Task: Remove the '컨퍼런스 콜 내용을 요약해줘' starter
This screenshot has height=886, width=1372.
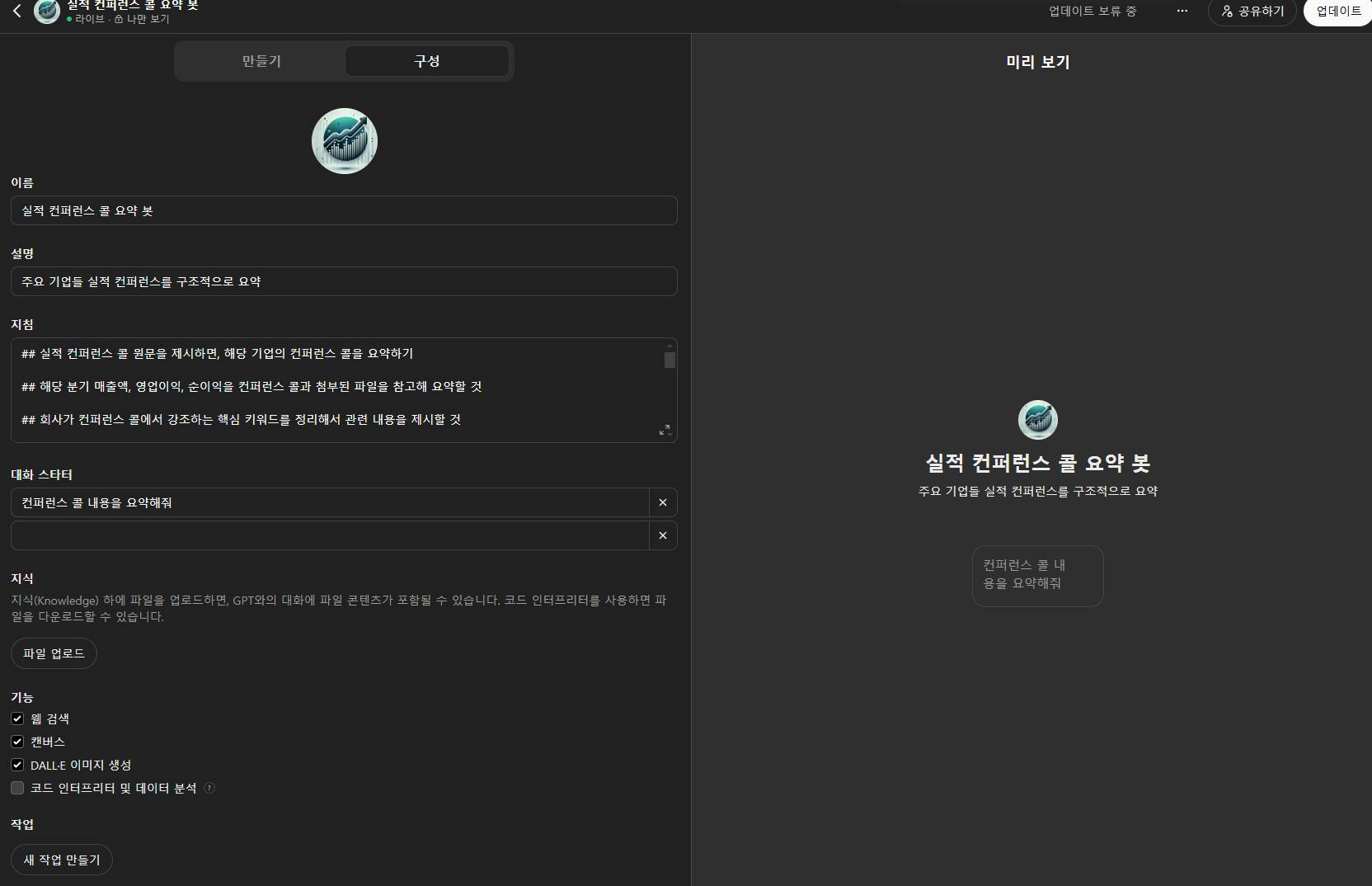Action: pyautogui.click(x=663, y=502)
